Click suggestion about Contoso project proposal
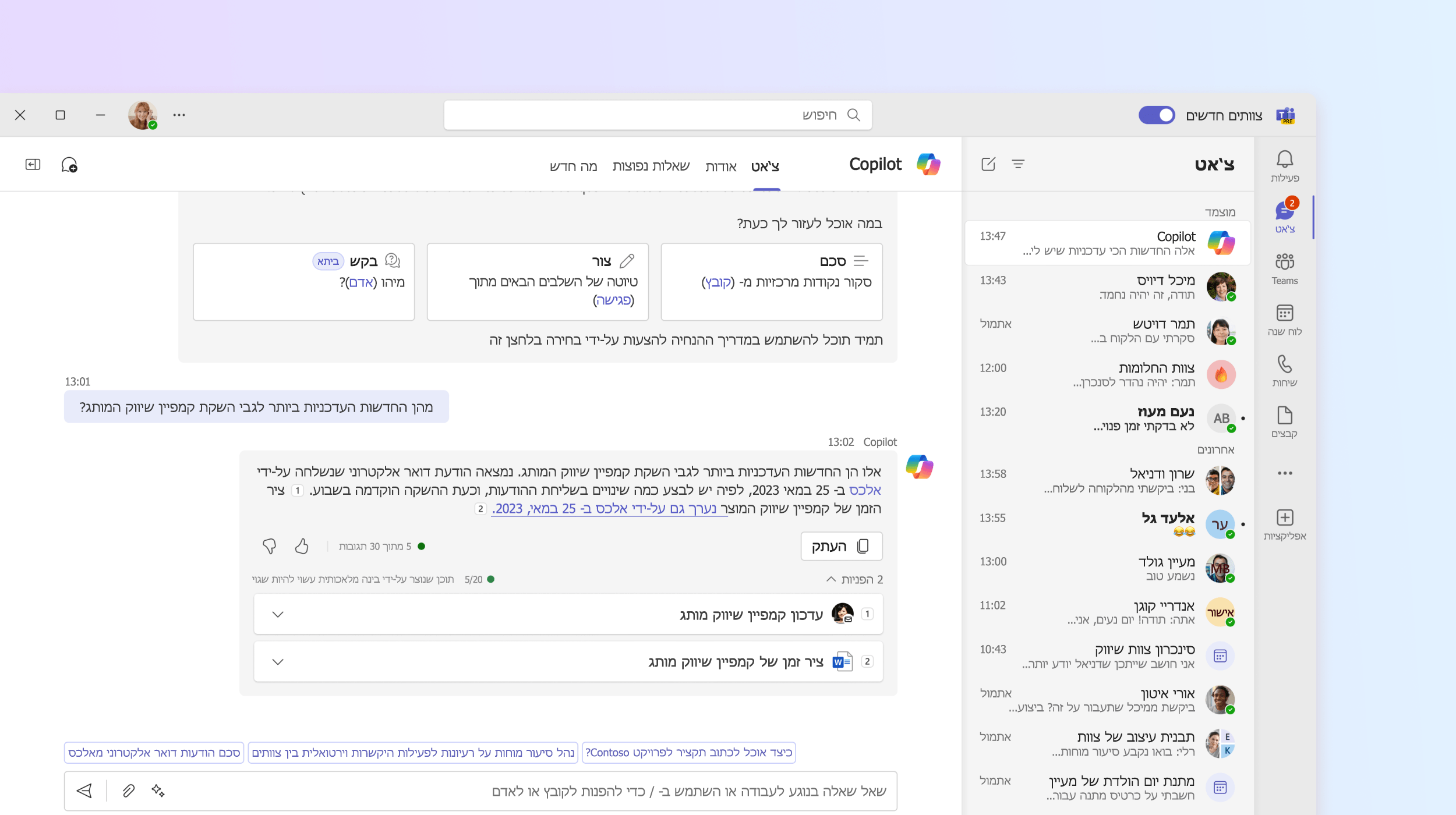This screenshot has width=1456, height=815. [689, 753]
